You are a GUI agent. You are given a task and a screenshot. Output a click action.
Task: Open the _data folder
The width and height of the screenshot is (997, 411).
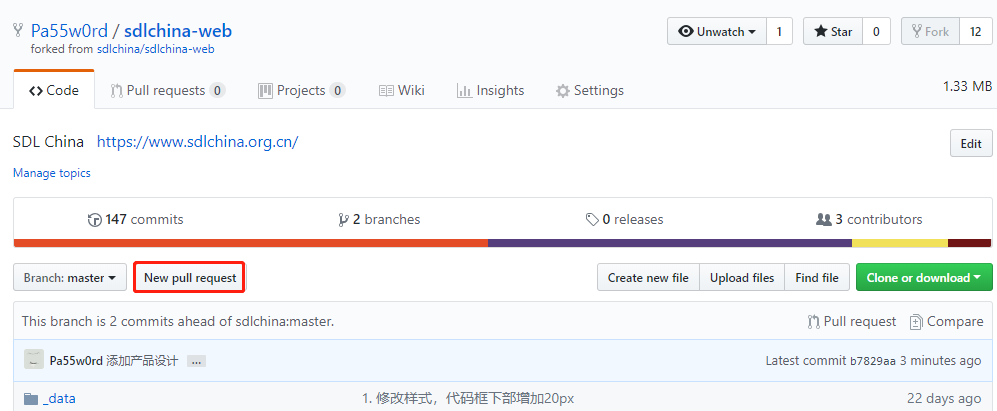click(59, 398)
